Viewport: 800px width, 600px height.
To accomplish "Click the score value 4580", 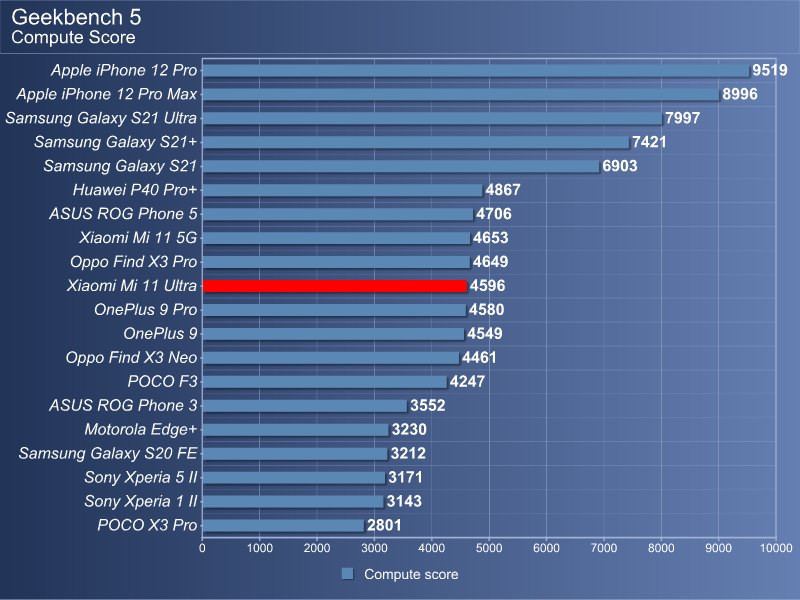I will tap(487, 310).
